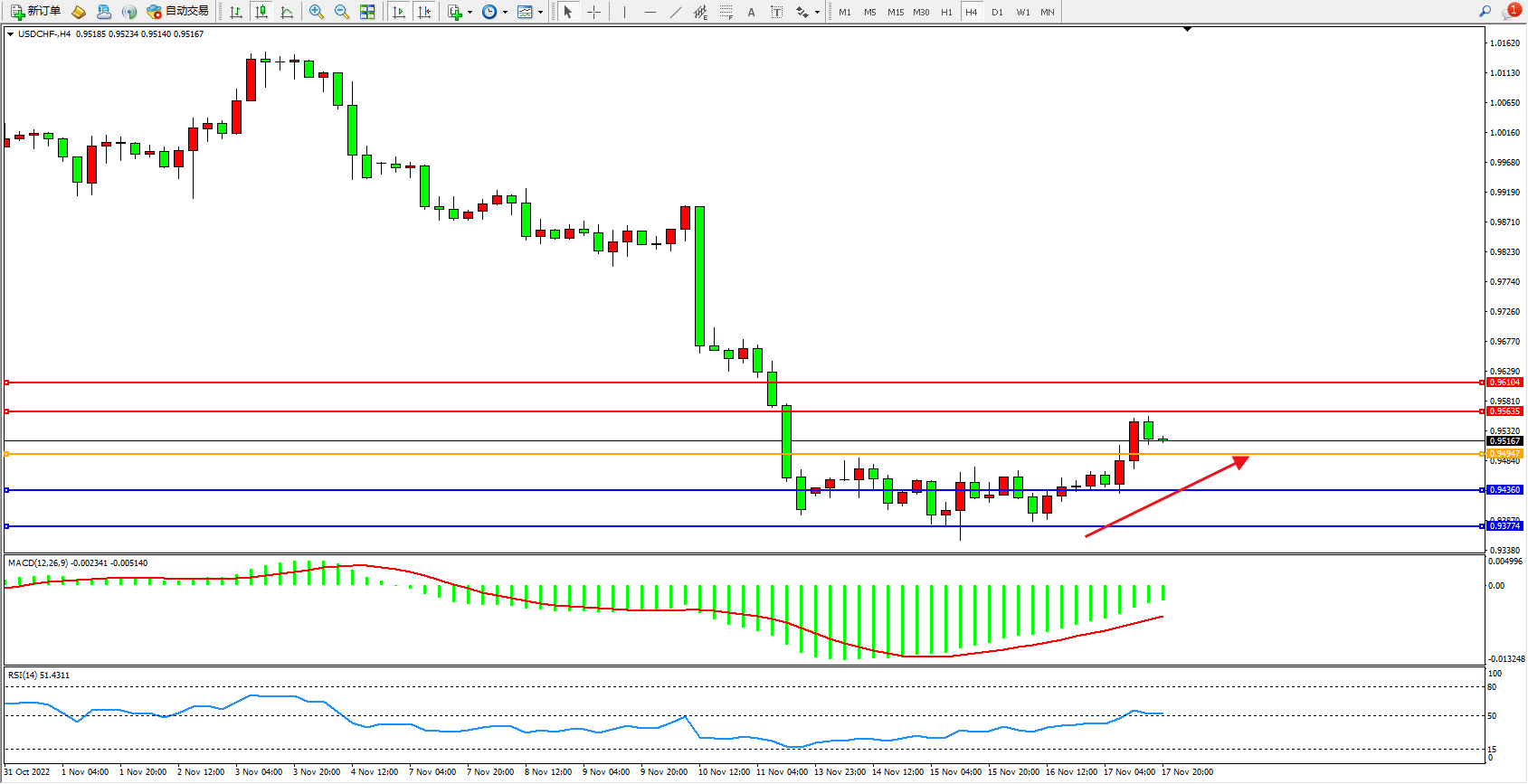Image resolution: width=1528 pixels, height=784 pixels.
Task: Pick the trendline drawing tool
Action: pyautogui.click(x=676, y=12)
